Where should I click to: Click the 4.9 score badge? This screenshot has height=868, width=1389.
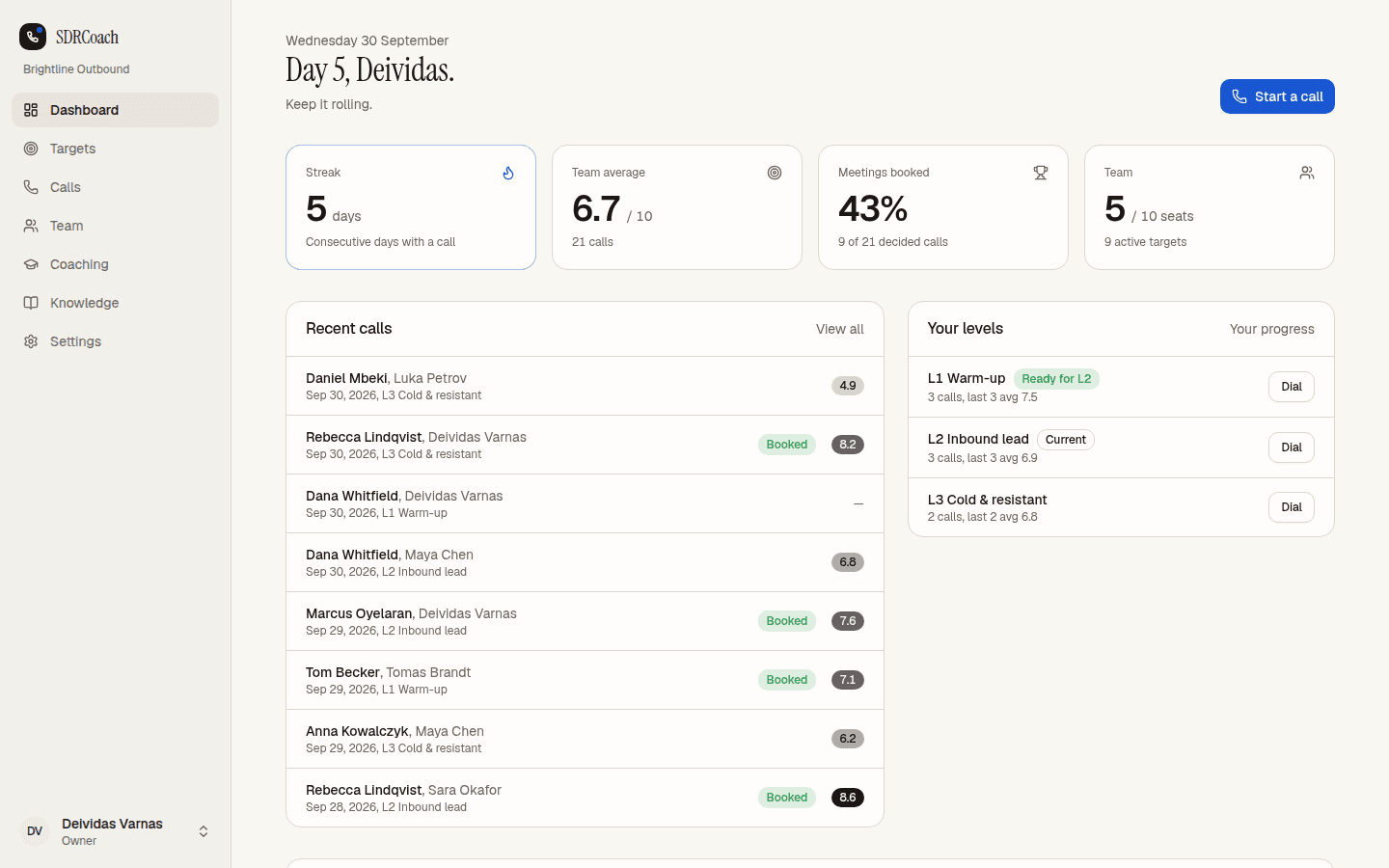pyautogui.click(x=848, y=386)
